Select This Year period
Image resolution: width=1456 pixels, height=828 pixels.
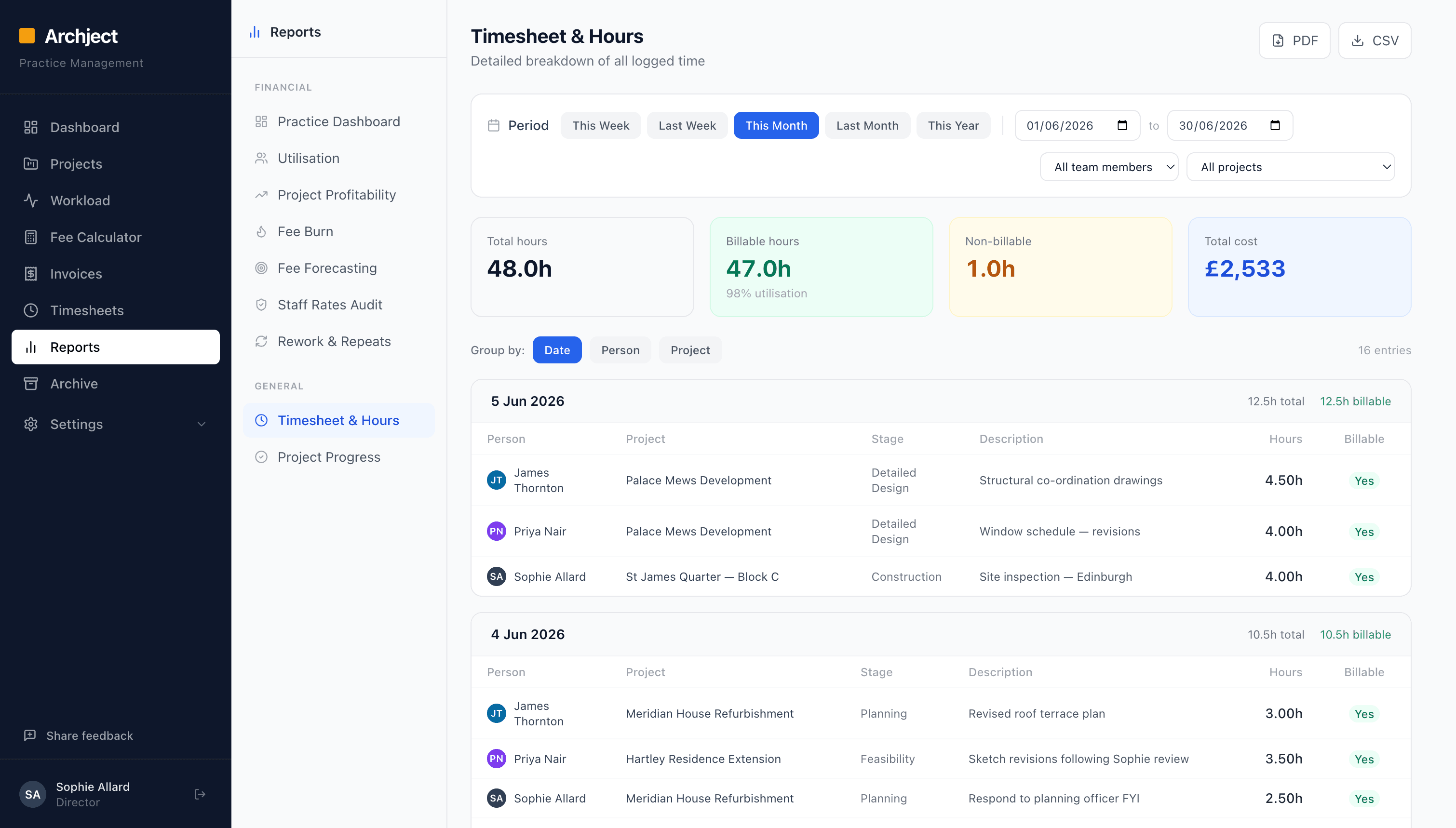point(953,125)
